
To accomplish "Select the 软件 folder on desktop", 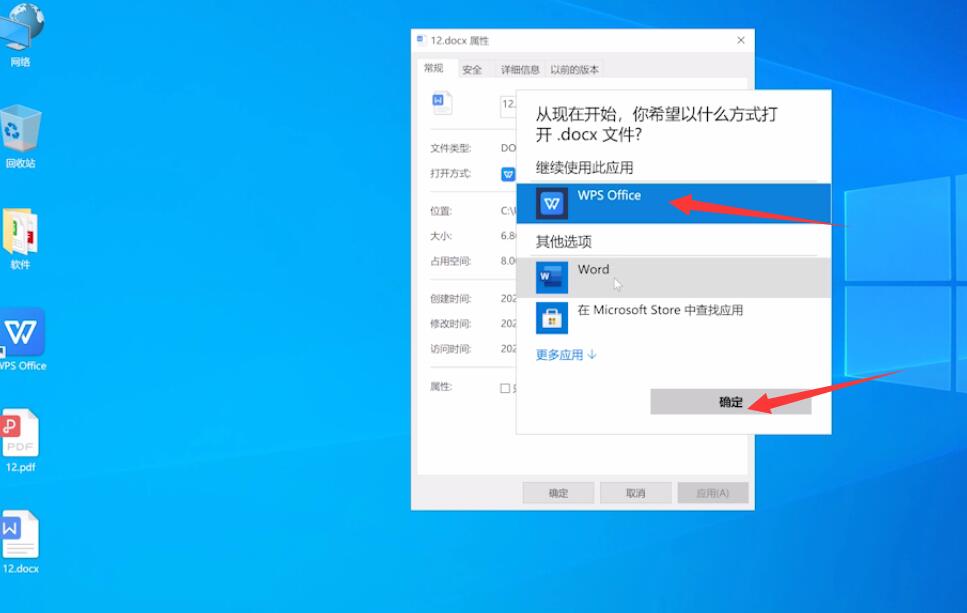I will [x=20, y=239].
